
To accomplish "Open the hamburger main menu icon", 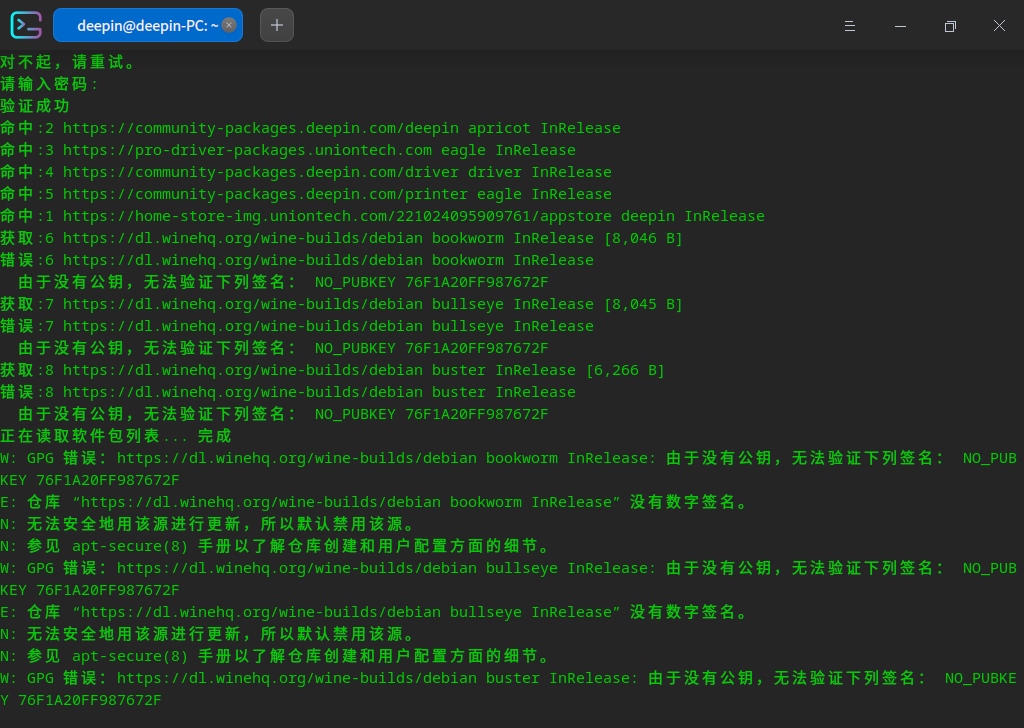I will 850,26.
